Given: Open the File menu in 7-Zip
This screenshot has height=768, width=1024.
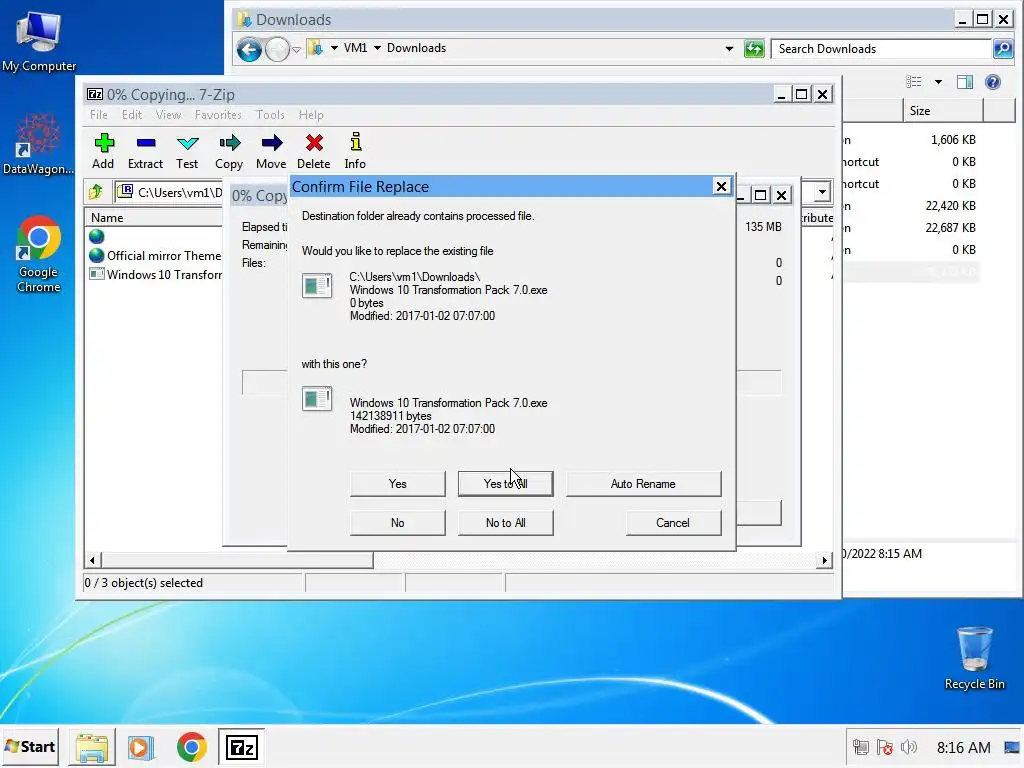Looking at the screenshot, I should (99, 115).
